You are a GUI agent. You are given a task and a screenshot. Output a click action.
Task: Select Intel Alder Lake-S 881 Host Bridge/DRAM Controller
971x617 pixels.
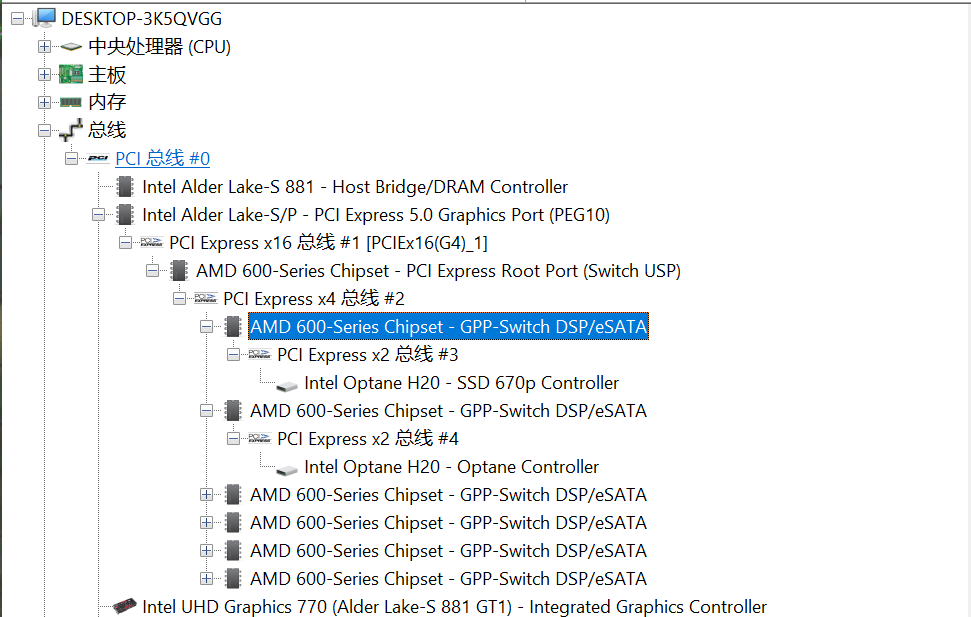coord(355,186)
